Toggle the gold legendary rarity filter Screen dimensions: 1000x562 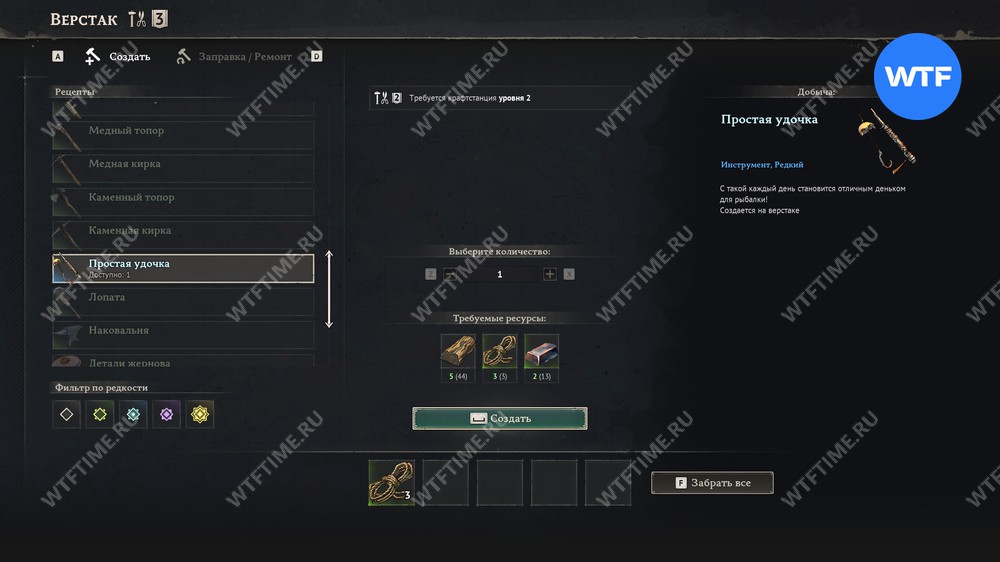tap(200, 415)
